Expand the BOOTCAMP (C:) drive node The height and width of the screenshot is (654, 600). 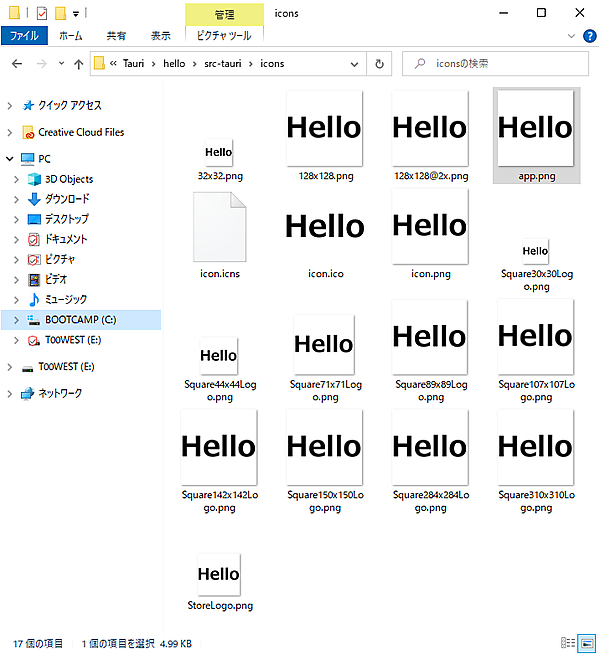point(17,320)
